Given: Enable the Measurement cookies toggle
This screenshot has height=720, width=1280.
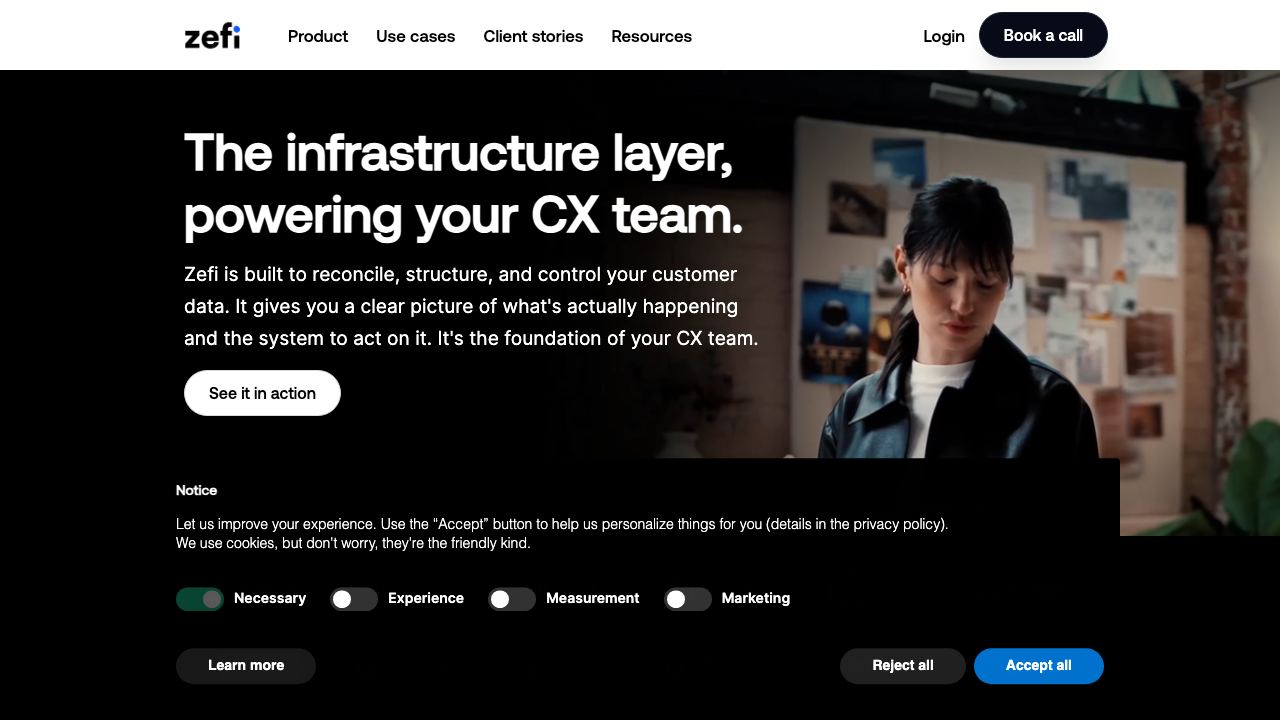Looking at the screenshot, I should [x=512, y=599].
